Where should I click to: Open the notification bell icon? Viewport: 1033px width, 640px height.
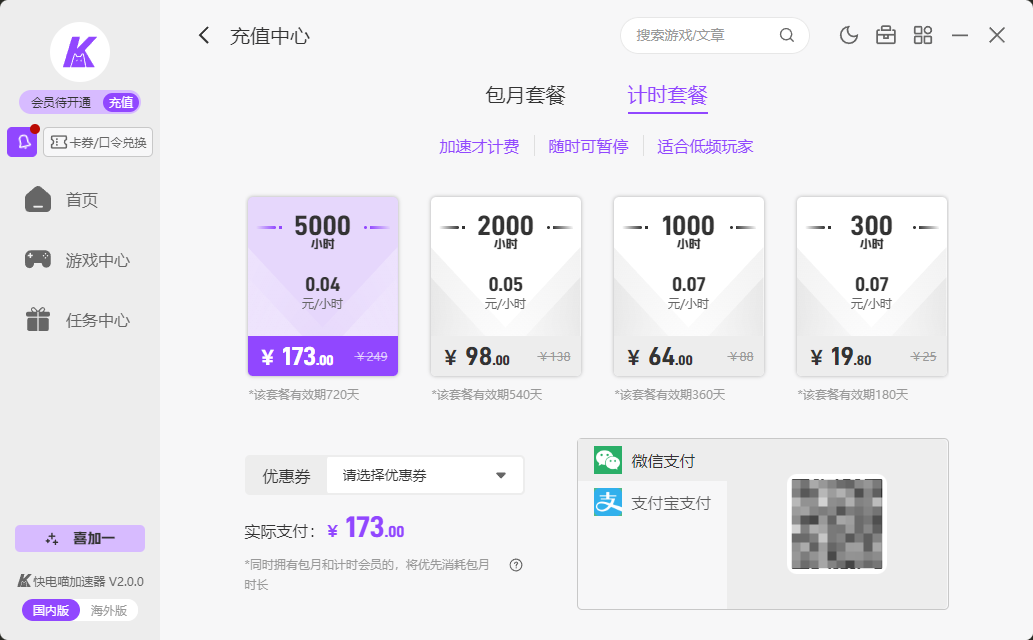pos(22,142)
